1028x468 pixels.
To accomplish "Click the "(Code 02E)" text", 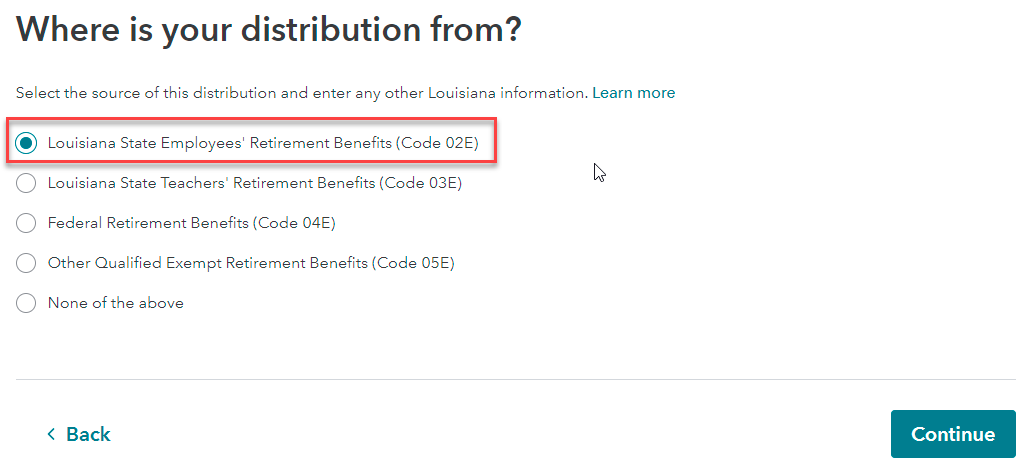I will click(437, 143).
